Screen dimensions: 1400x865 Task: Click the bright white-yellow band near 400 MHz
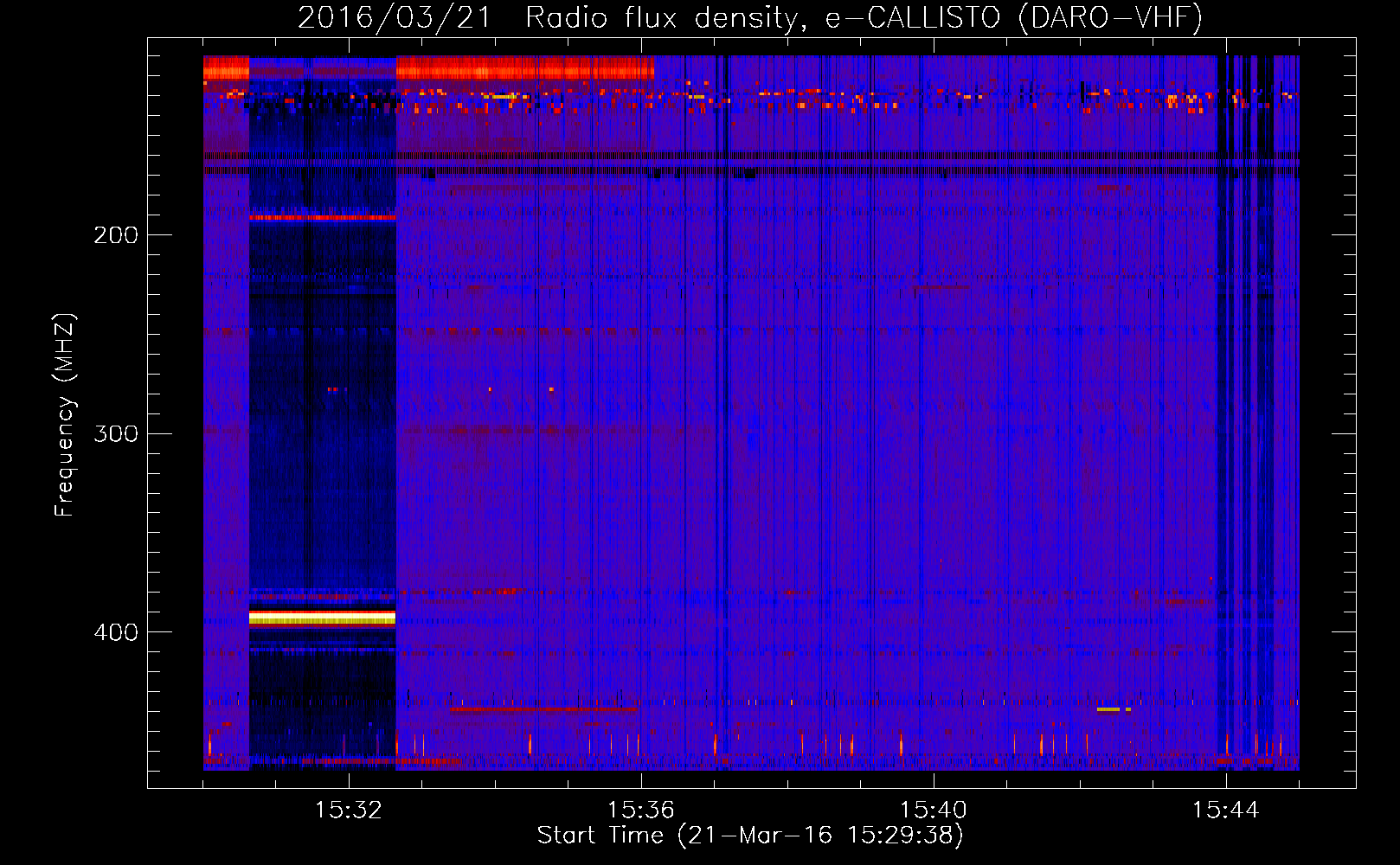(x=322, y=618)
